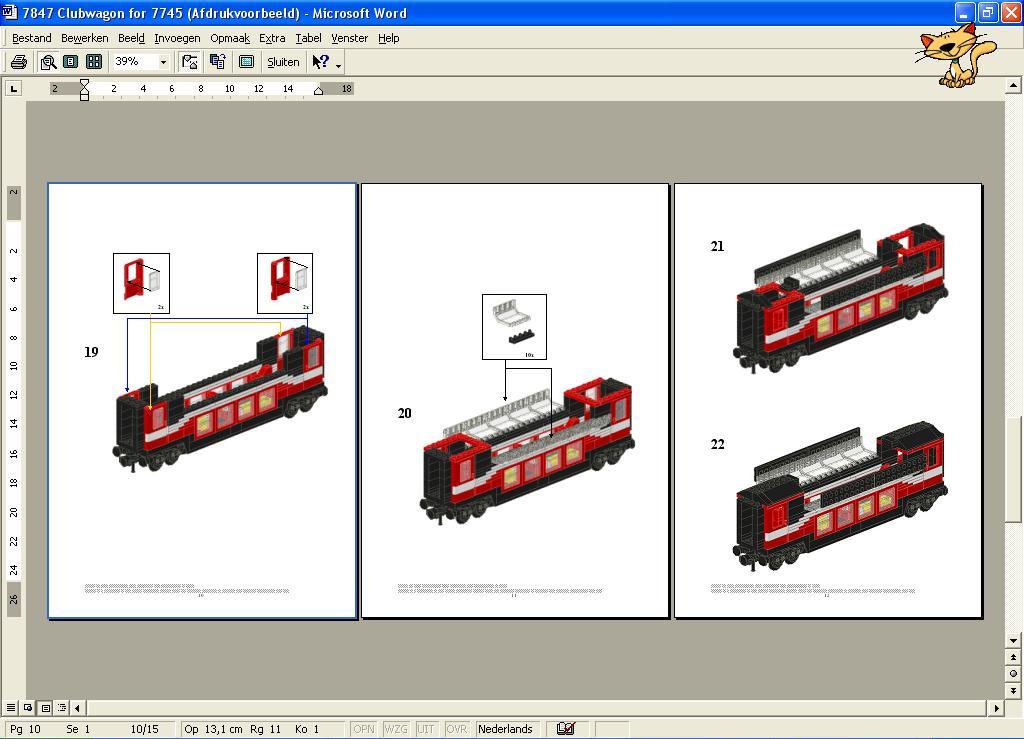
Task: Open the Venster menu
Action: point(349,38)
